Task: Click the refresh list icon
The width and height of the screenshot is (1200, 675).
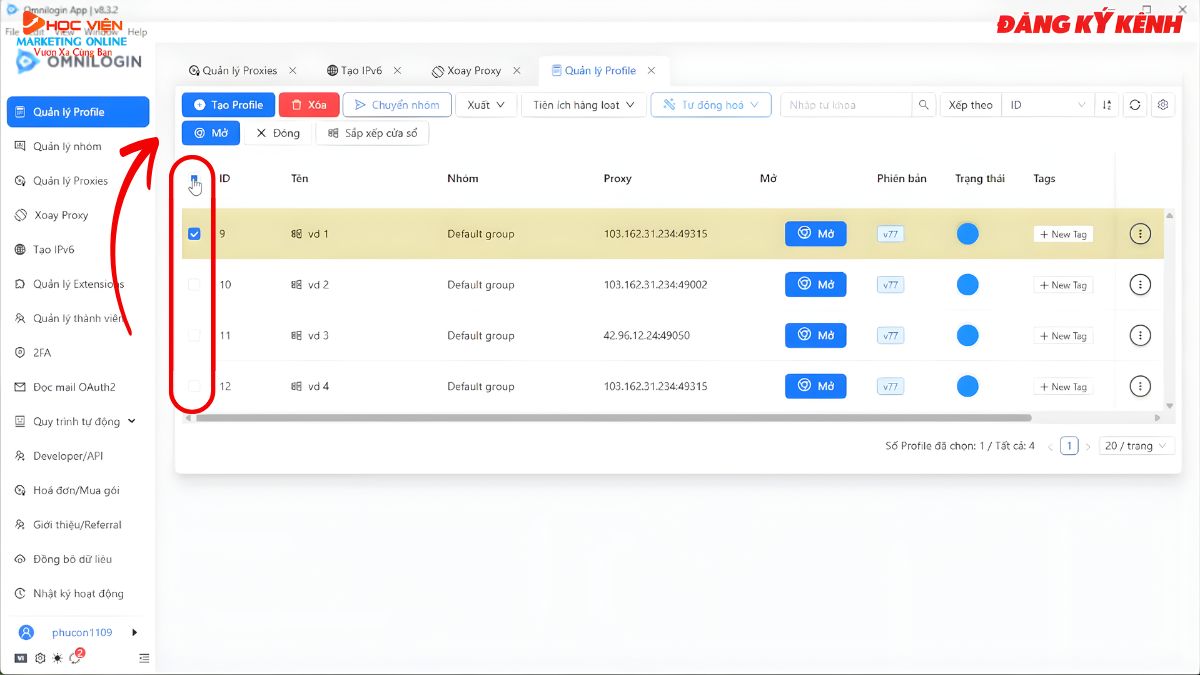Action: click(1134, 105)
